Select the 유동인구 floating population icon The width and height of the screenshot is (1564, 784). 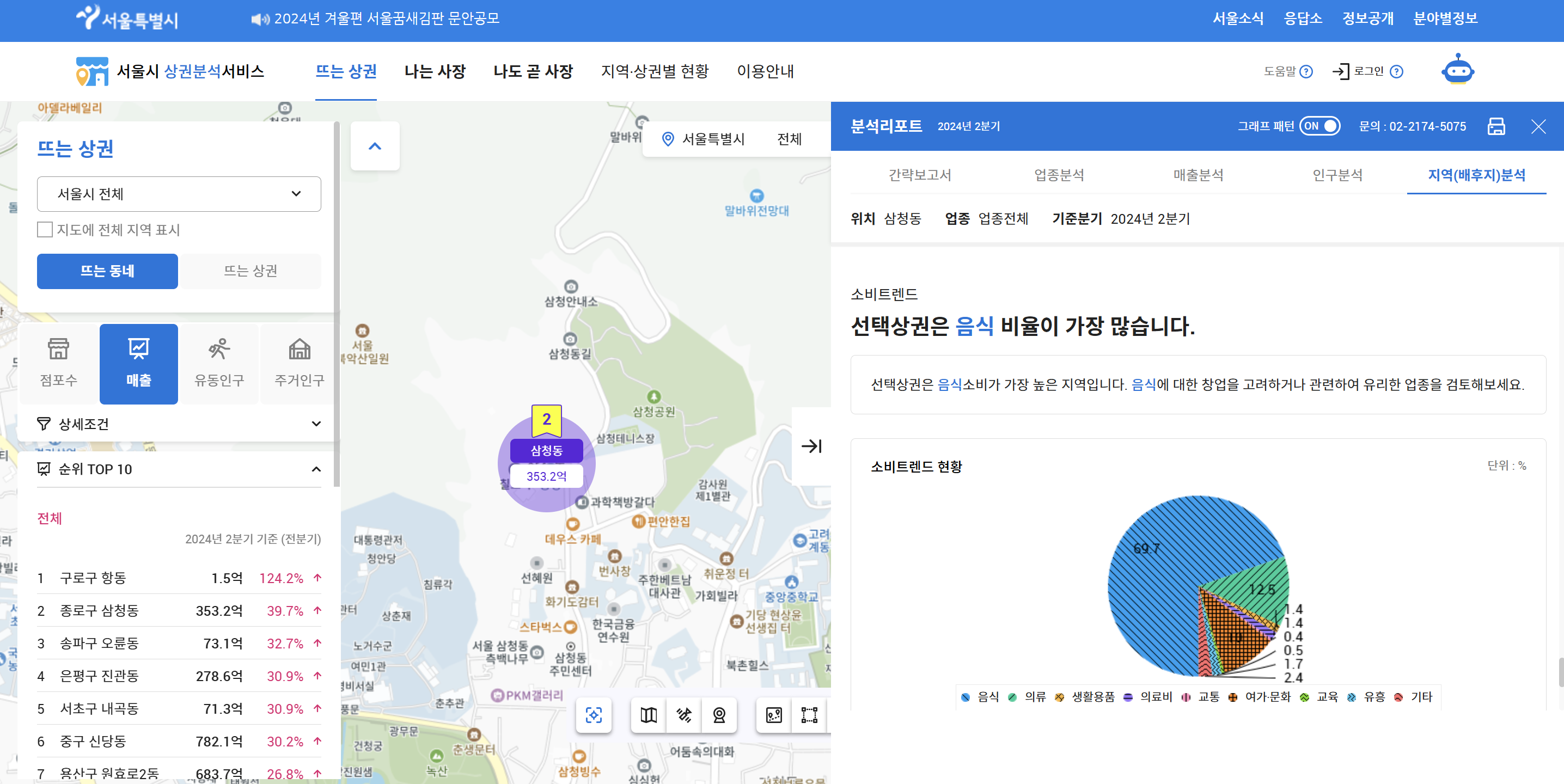[x=219, y=363]
